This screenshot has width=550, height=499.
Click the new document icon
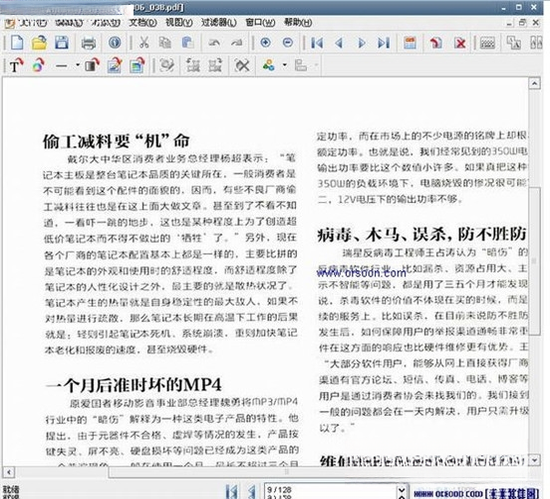tap(17, 43)
